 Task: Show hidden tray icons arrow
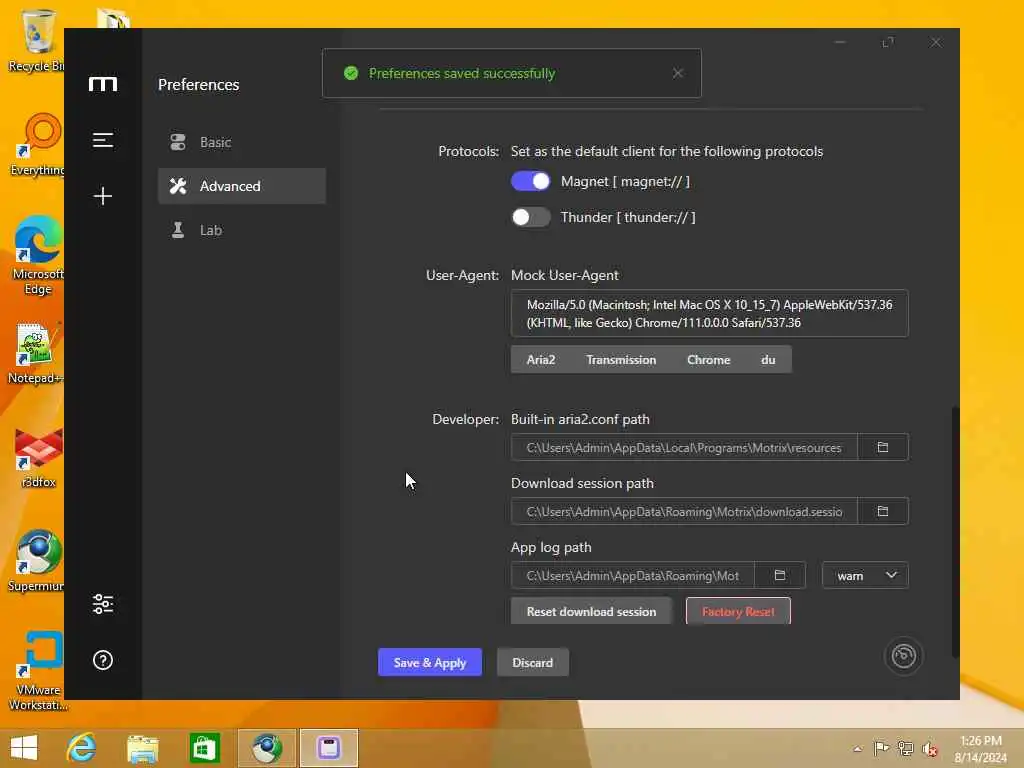coord(857,749)
